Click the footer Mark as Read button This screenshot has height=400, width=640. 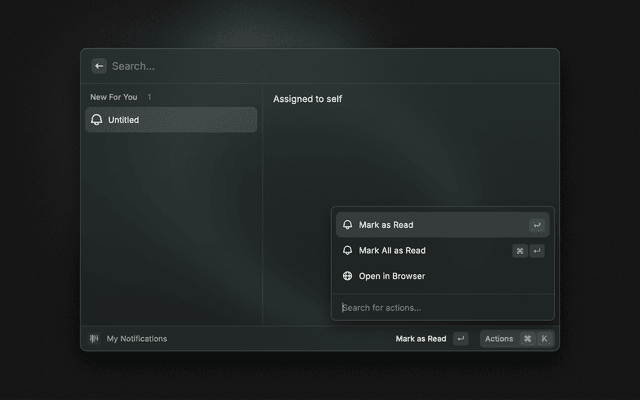421,339
